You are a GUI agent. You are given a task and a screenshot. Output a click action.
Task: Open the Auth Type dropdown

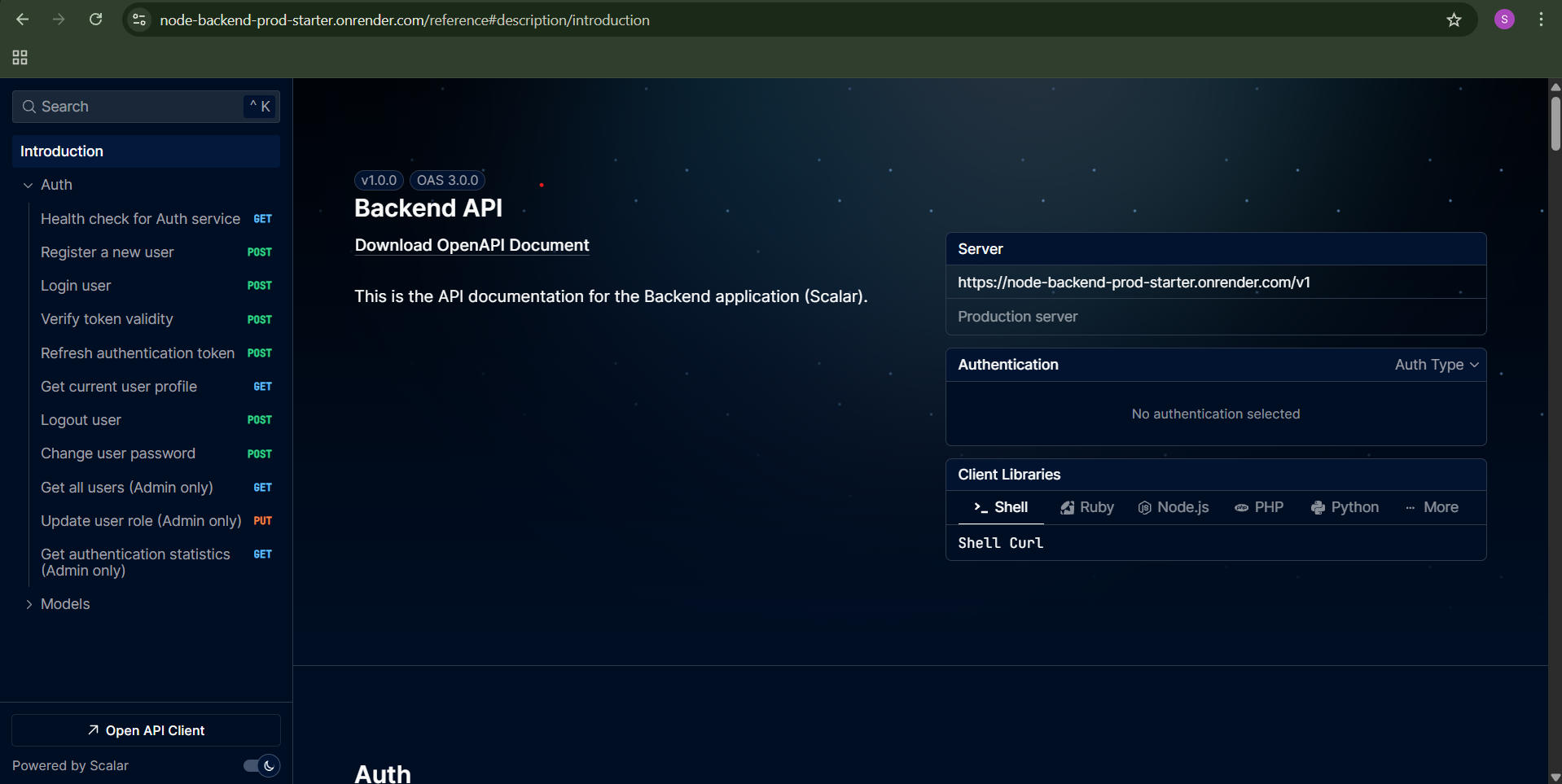click(x=1437, y=365)
